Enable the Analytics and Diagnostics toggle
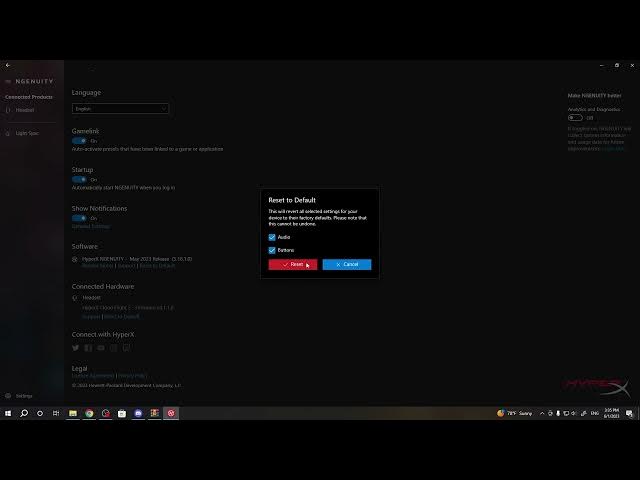Screen dimensions: 640x480 (575, 117)
